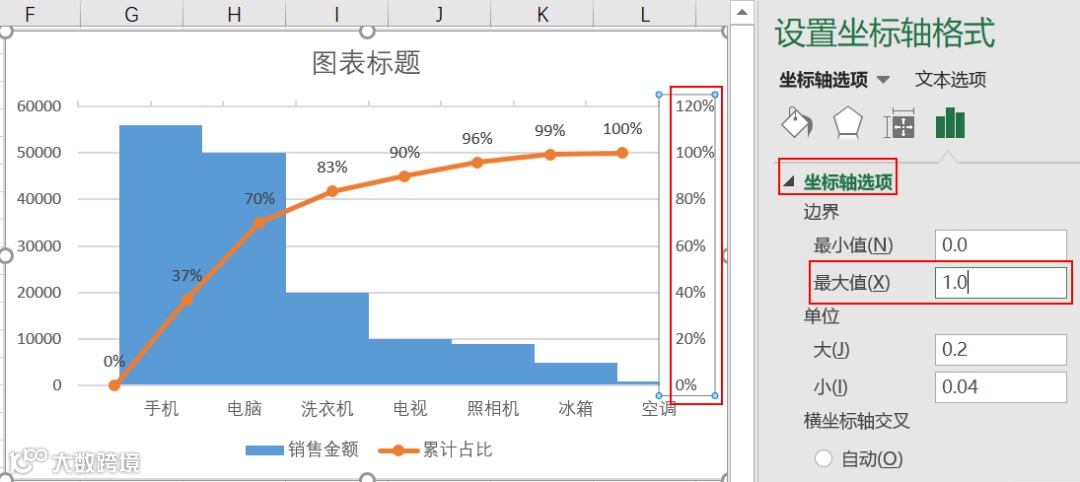1080x482 pixels.
Task: Select column header H
Action: click(x=234, y=14)
